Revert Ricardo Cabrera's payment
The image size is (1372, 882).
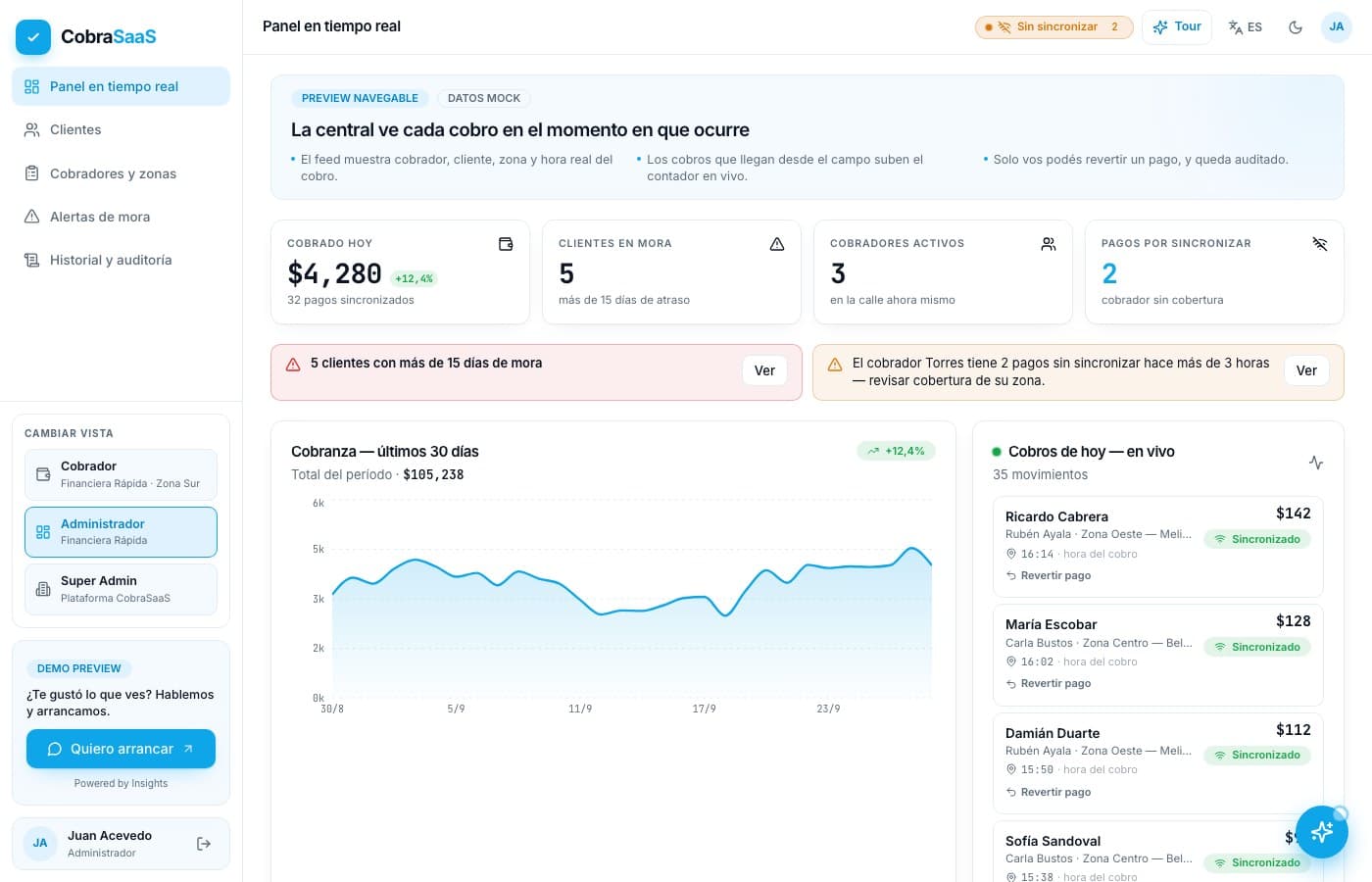1049,576
